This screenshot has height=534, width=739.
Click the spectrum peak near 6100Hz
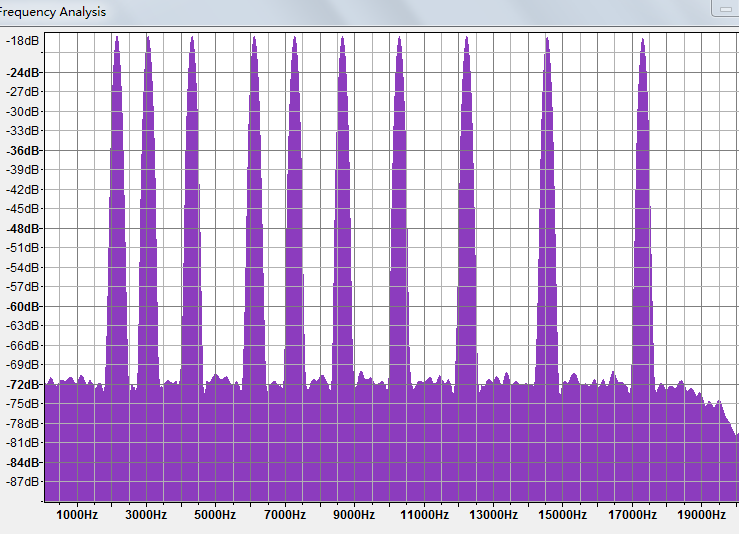pos(255,212)
